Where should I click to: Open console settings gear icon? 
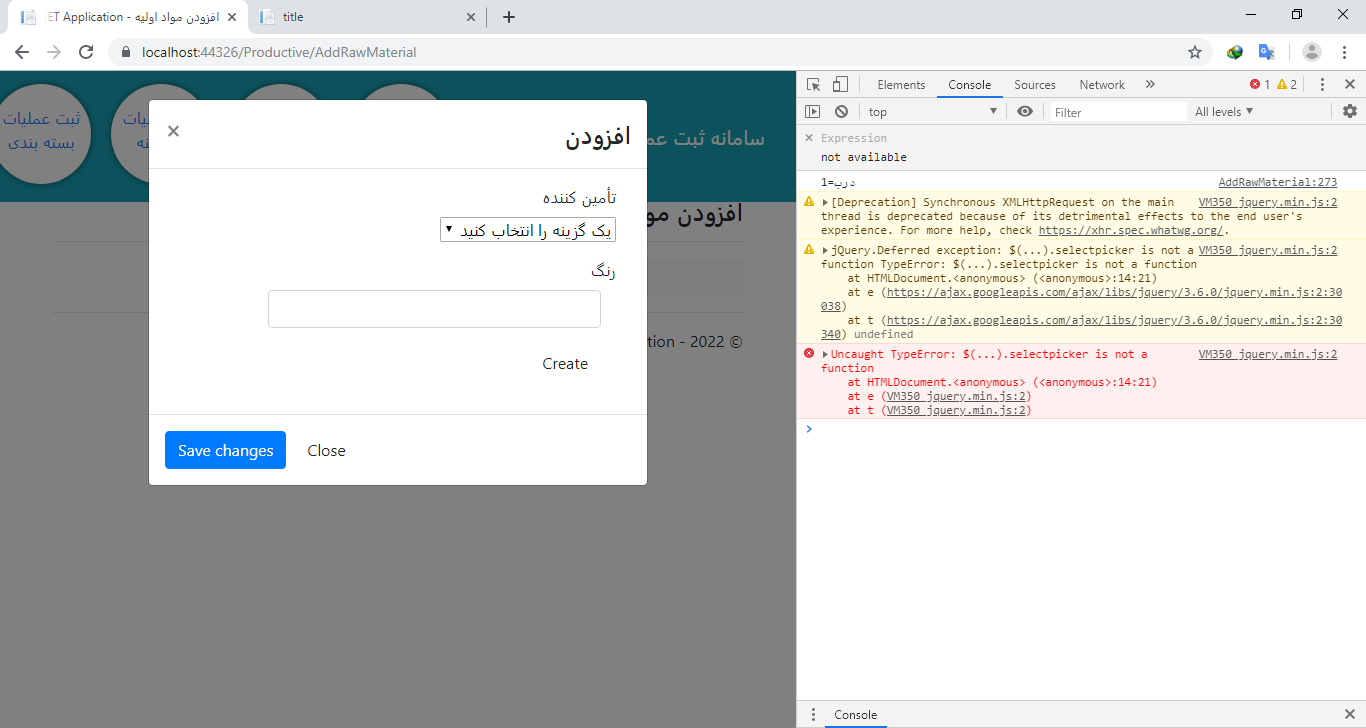[x=1349, y=112]
